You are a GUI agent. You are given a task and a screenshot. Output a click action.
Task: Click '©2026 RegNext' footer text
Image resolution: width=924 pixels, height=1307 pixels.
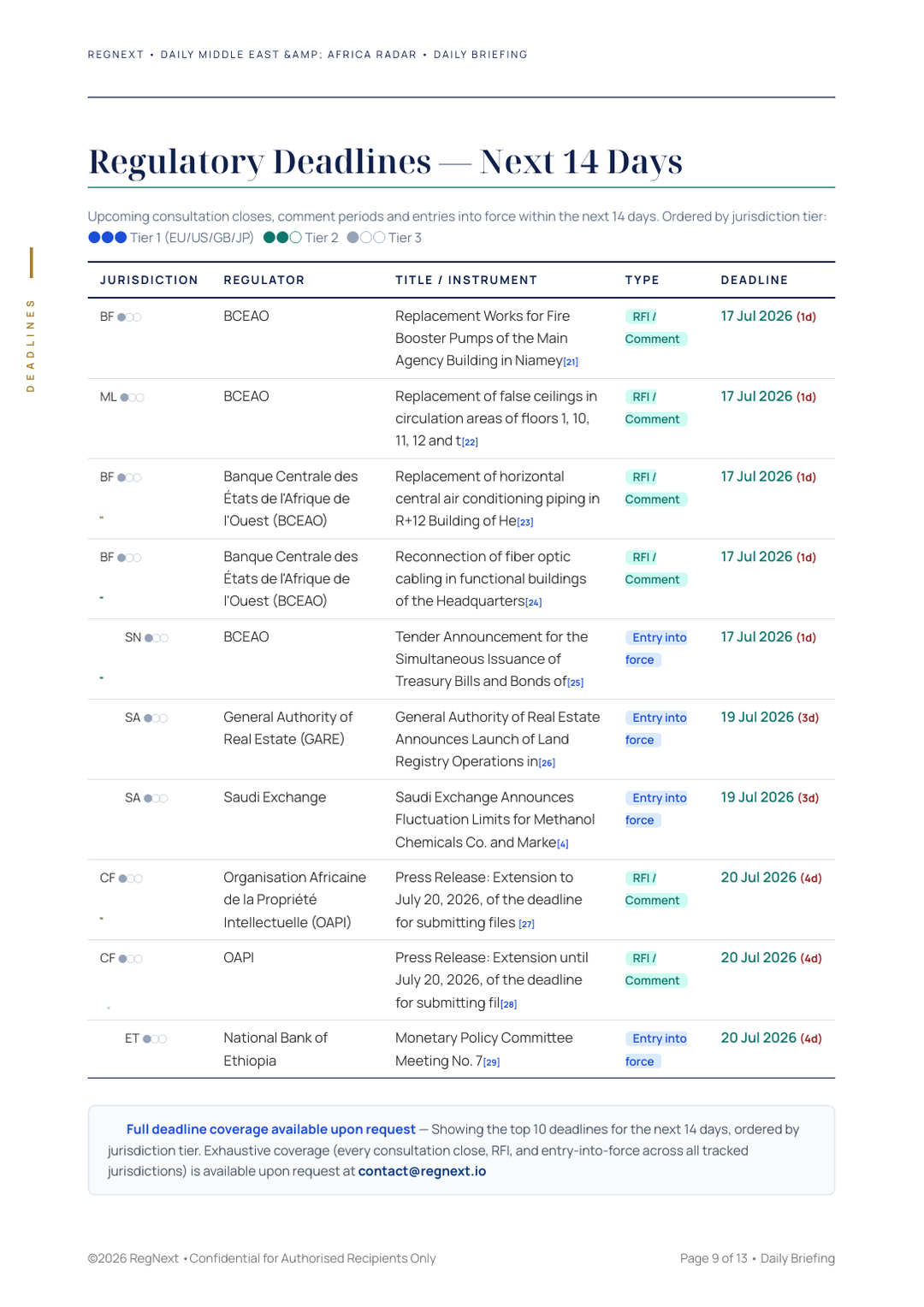point(133,1258)
